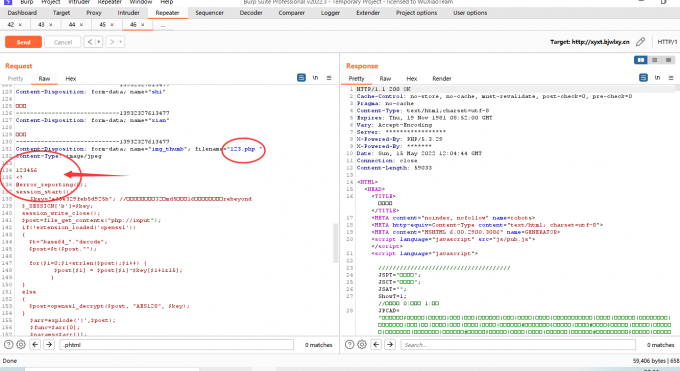Expand the history back dropdown arrow
Viewport: 680px width, 371px height.
tap(98, 42)
